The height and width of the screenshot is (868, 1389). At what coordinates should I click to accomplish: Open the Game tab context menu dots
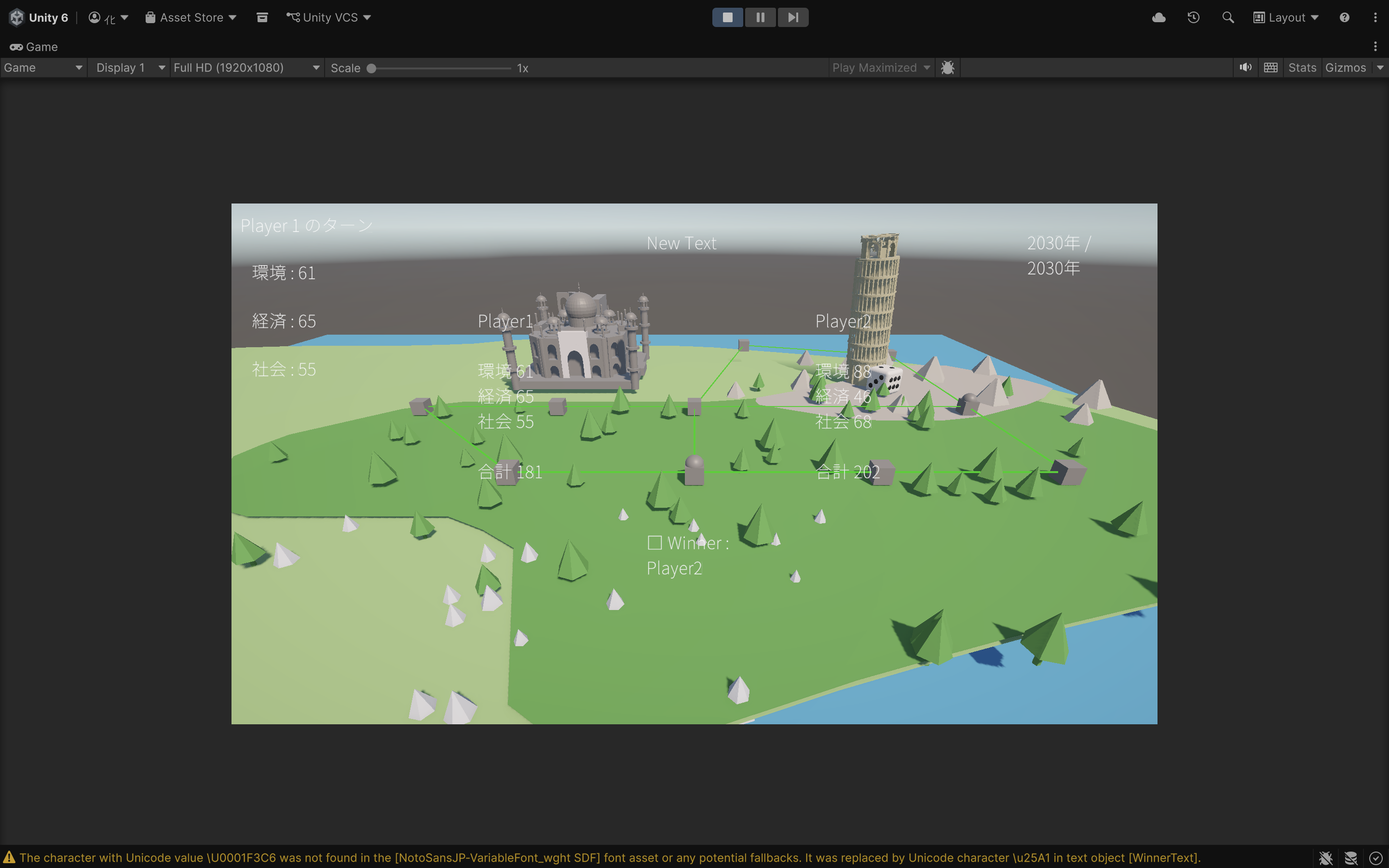click(x=1375, y=46)
